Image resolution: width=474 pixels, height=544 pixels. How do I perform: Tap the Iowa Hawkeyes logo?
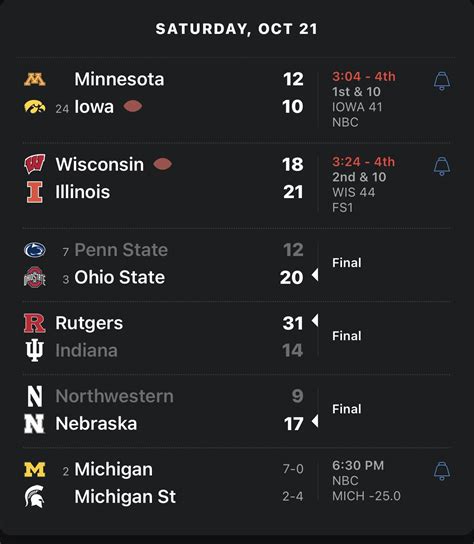(x=35, y=107)
